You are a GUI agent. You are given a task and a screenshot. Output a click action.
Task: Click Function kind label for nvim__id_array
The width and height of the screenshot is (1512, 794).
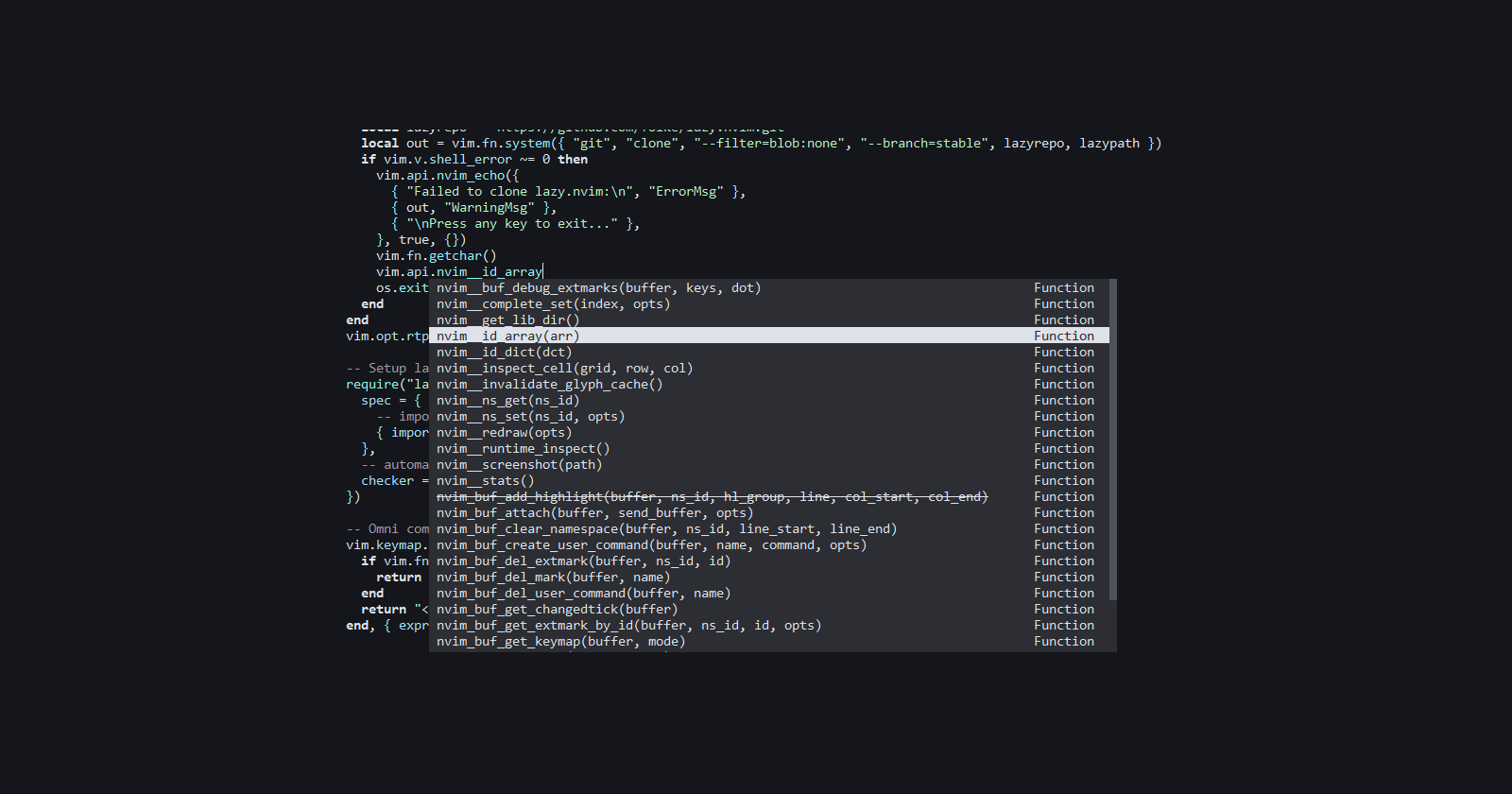1064,336
